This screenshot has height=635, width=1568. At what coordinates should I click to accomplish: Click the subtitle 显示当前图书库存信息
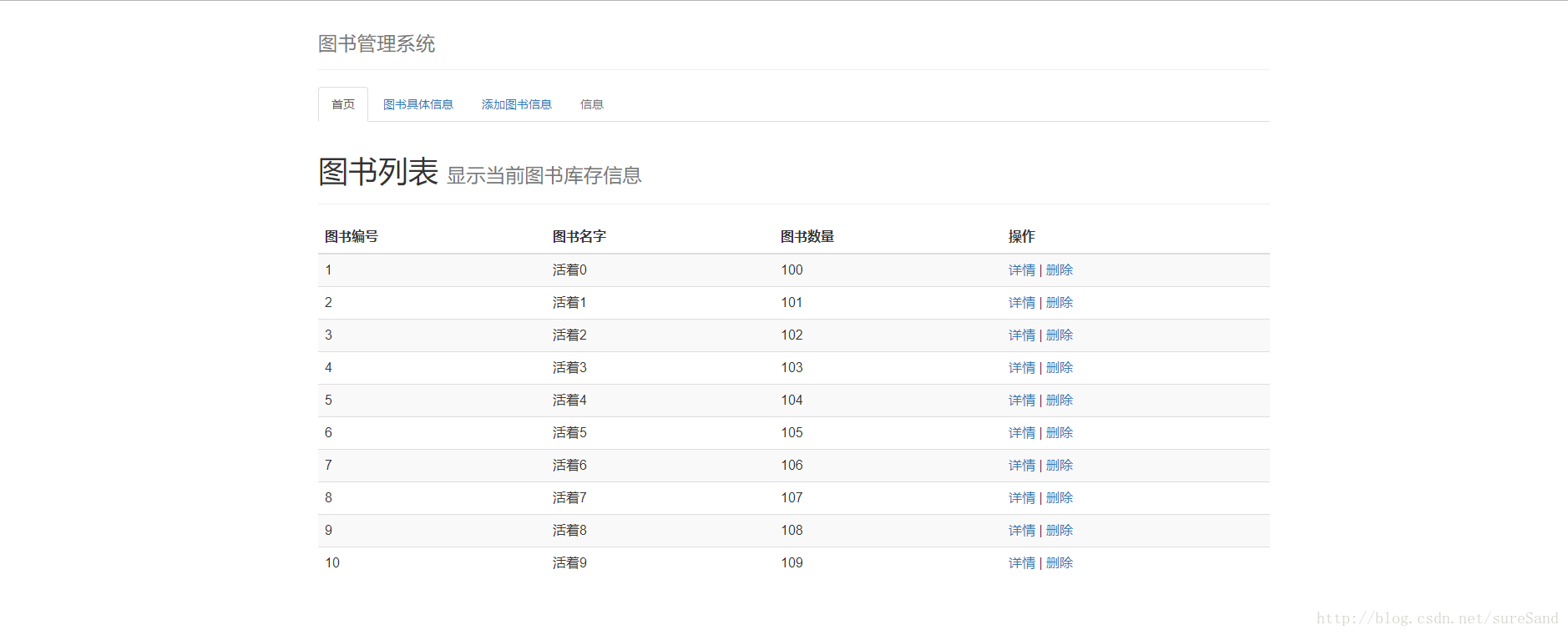tap(544, 176)
